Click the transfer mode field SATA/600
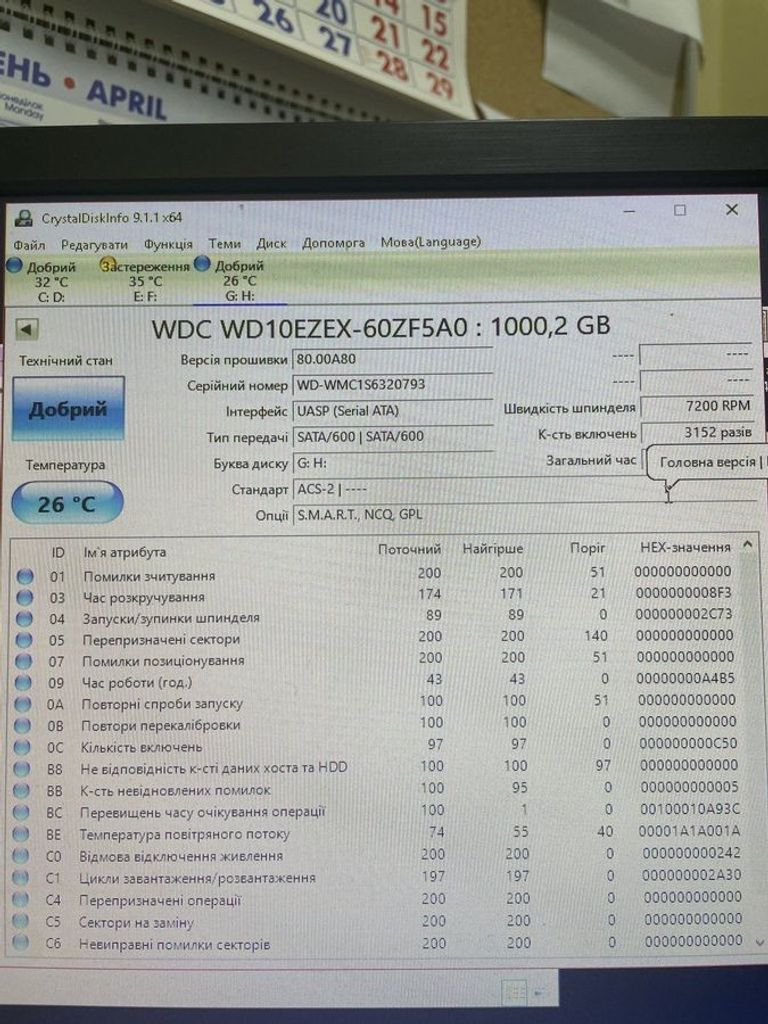This screenshot has height=1024, width=768. tap(392, 436)
